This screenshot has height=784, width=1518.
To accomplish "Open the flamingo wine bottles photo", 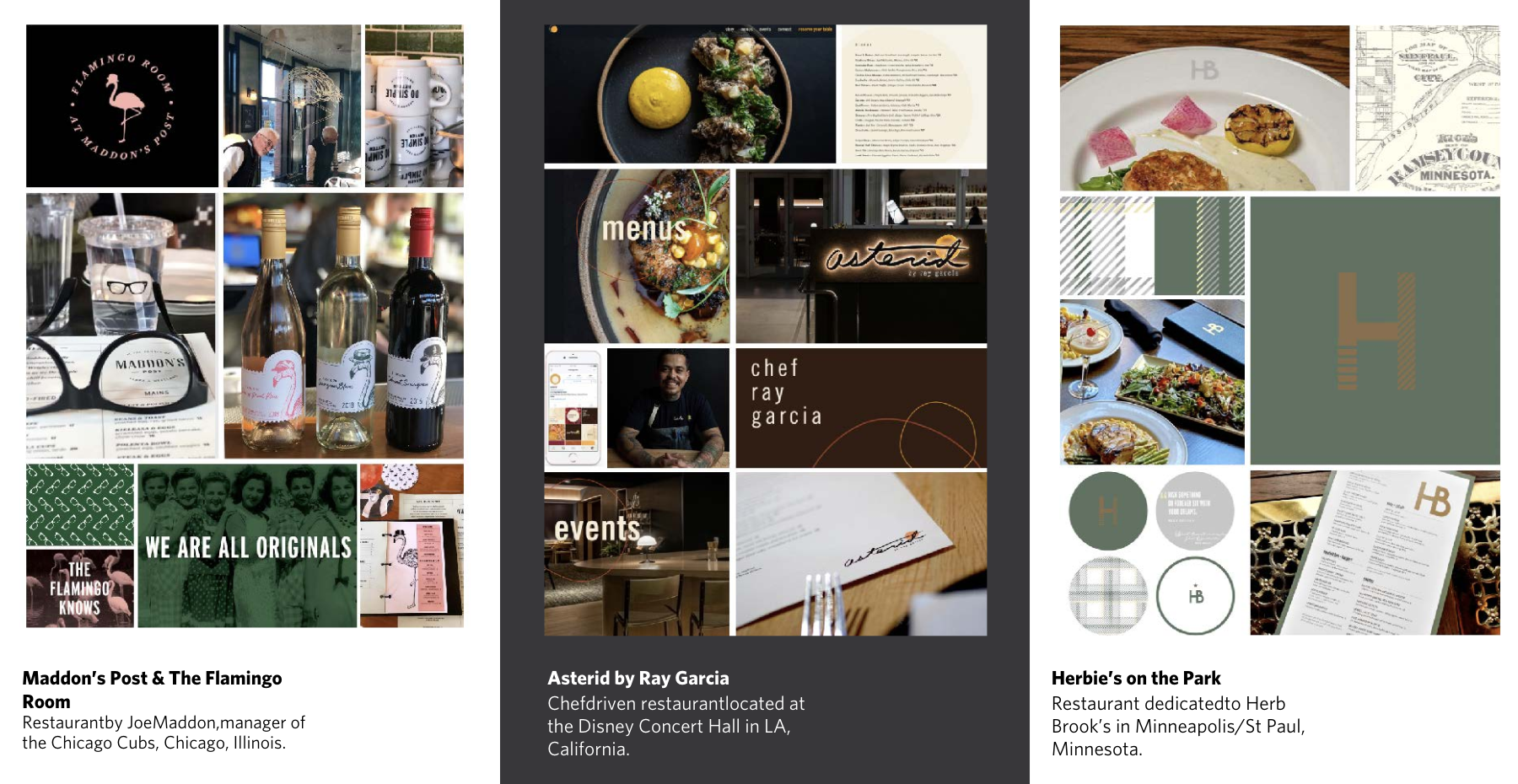I will pyautogui.click(x=343, y=326).
